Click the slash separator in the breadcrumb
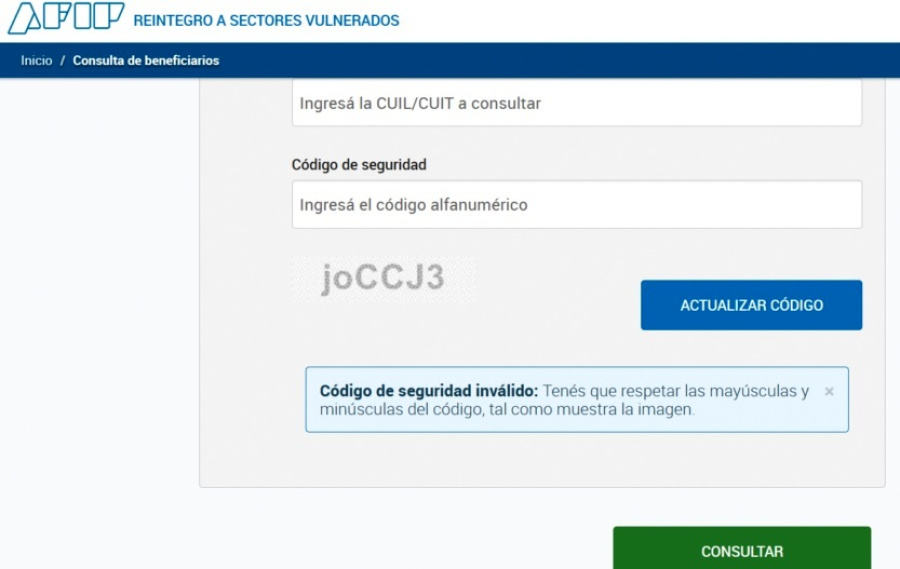Screen dimensions: 900x569 (x=63, y=60)
